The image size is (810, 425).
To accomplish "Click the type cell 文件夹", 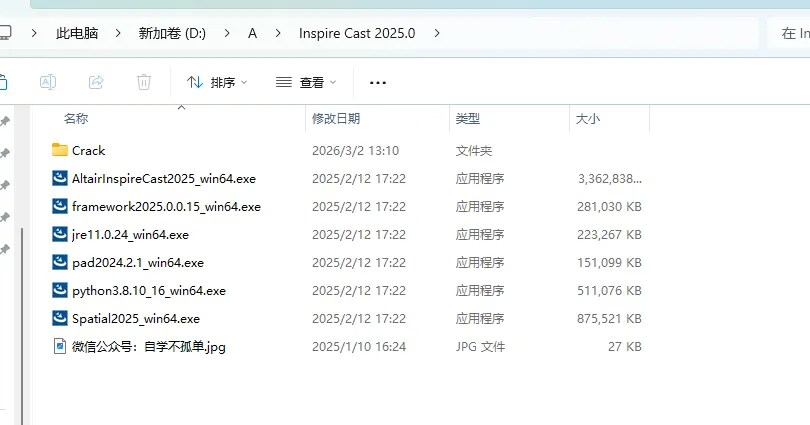I will [474, 151].
